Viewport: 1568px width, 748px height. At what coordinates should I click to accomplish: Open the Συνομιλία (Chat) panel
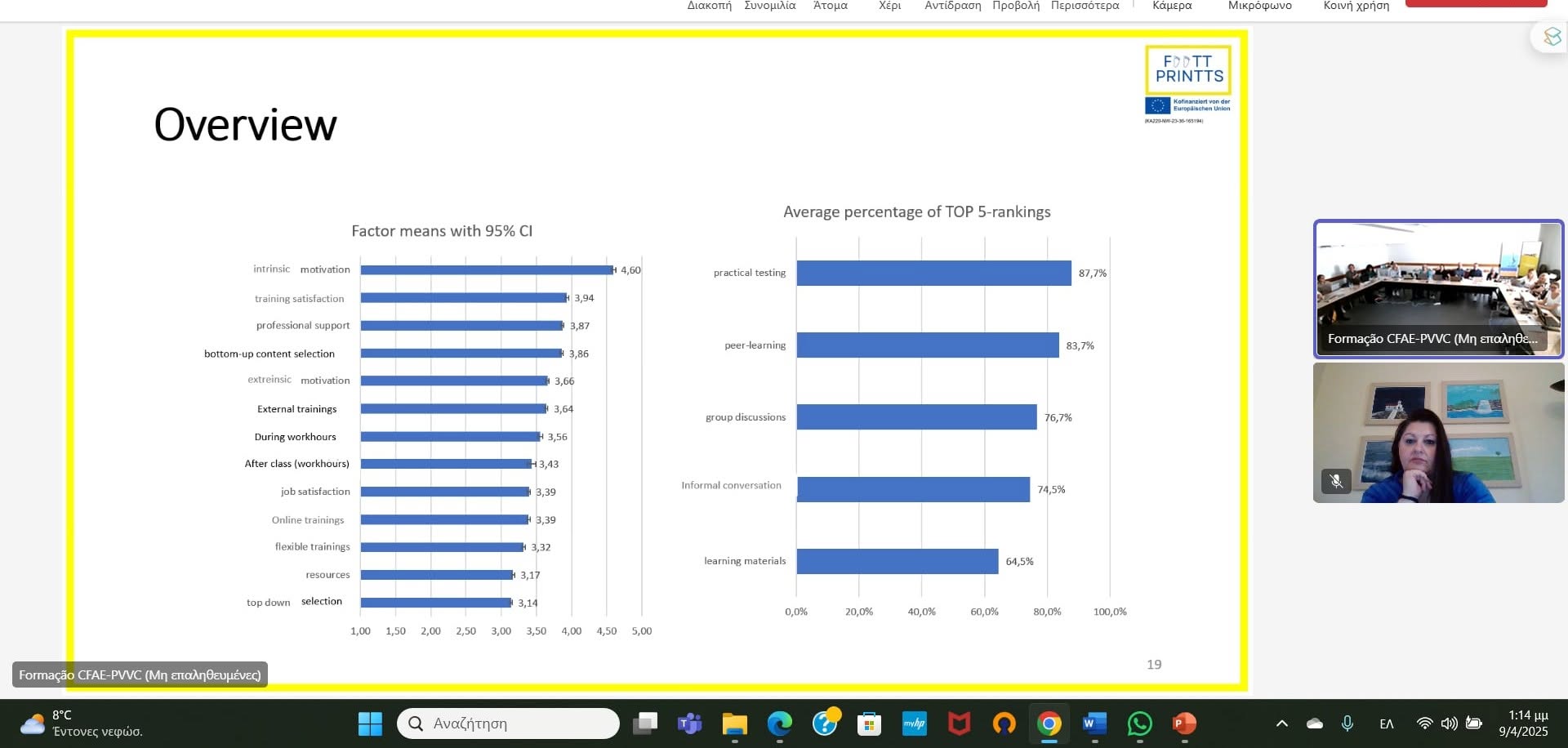point(769,6)
